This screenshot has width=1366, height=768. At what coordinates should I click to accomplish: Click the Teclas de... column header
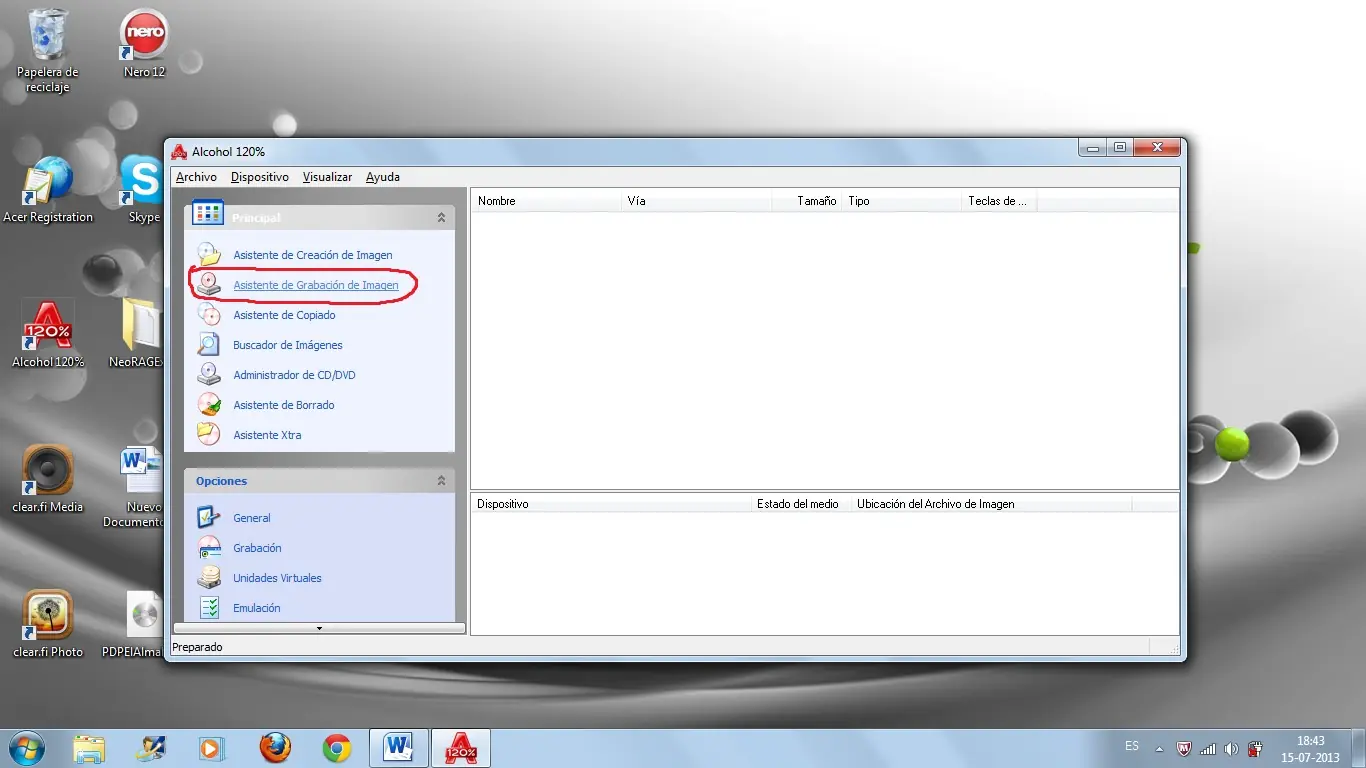999,201
